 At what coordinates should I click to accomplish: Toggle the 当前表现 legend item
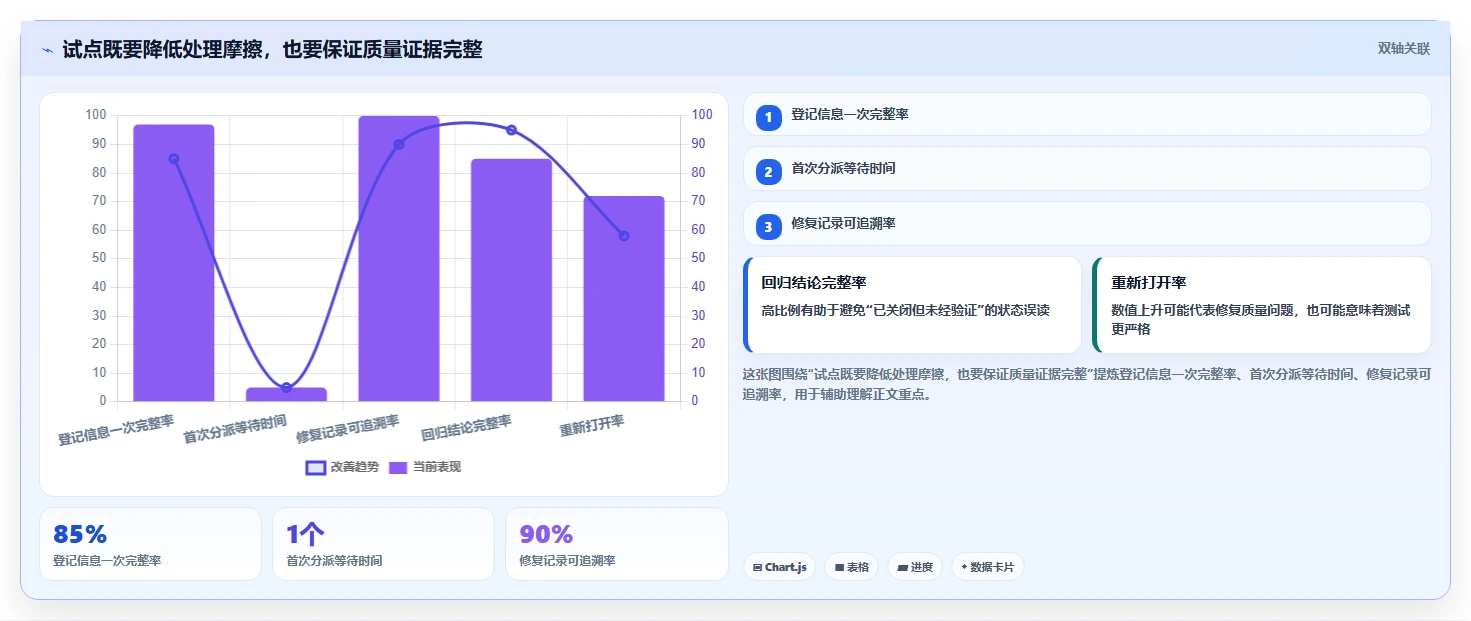coord(425,467)
